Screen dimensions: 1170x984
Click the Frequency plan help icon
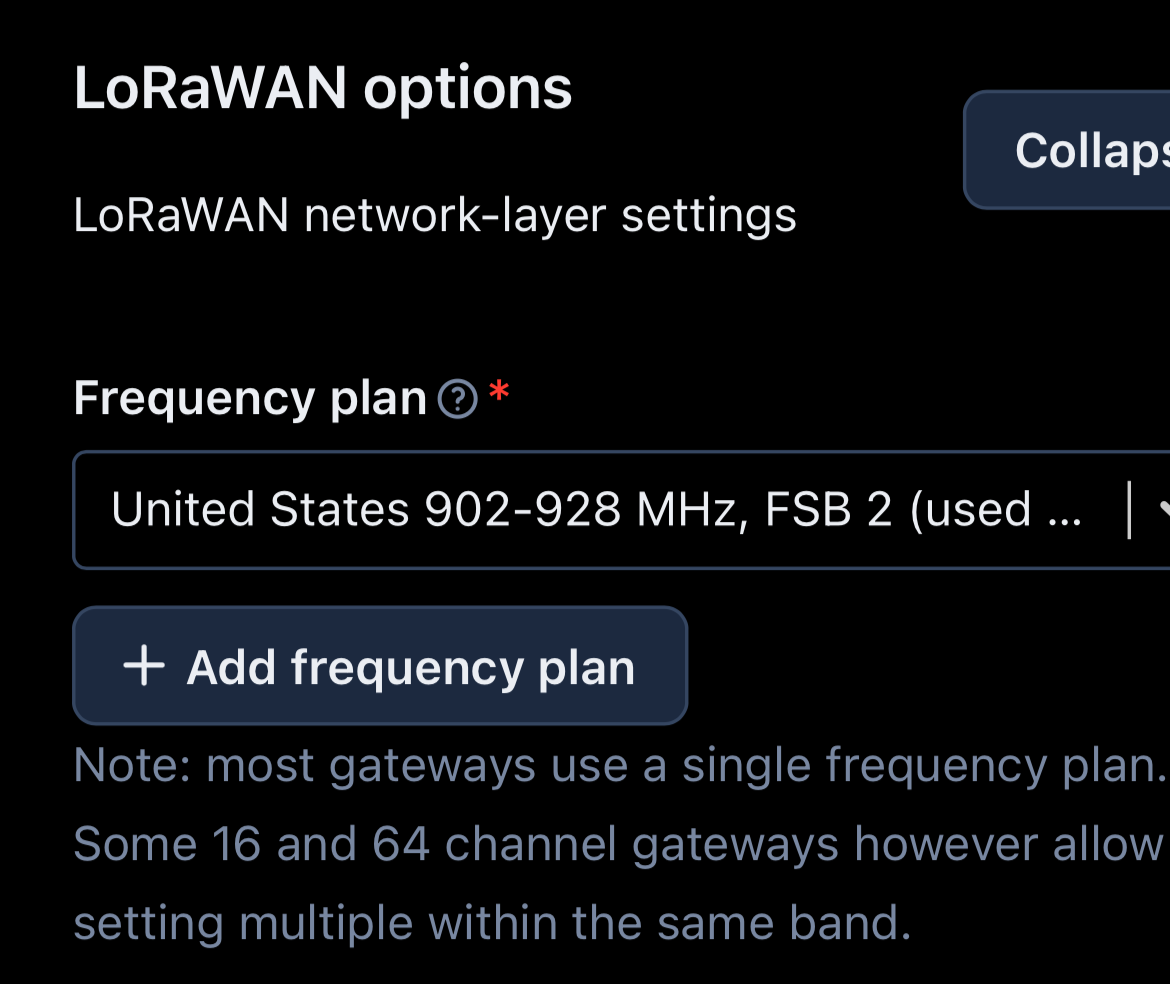(x=458, y=400)
